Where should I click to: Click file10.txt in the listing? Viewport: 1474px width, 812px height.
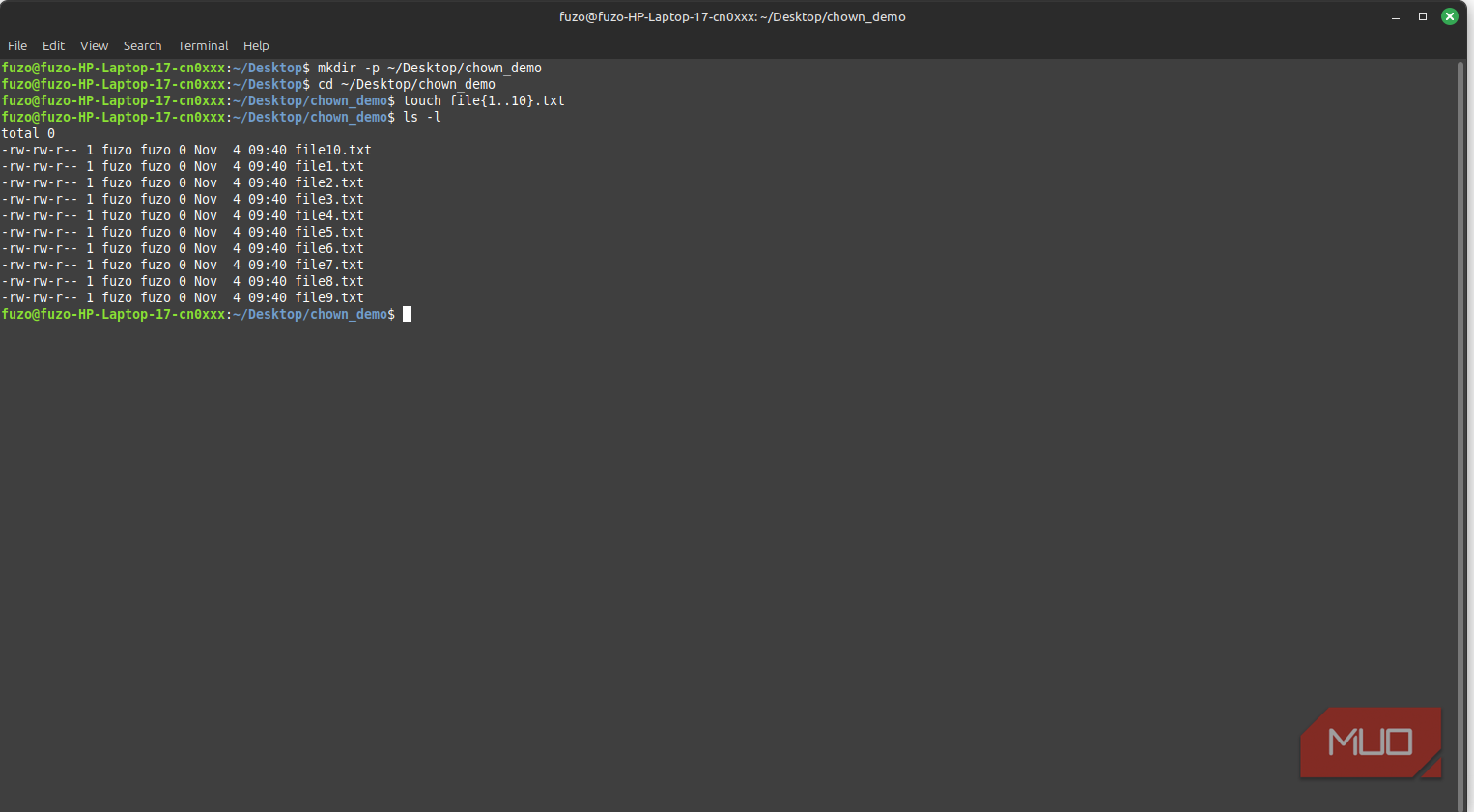point(332,150)
